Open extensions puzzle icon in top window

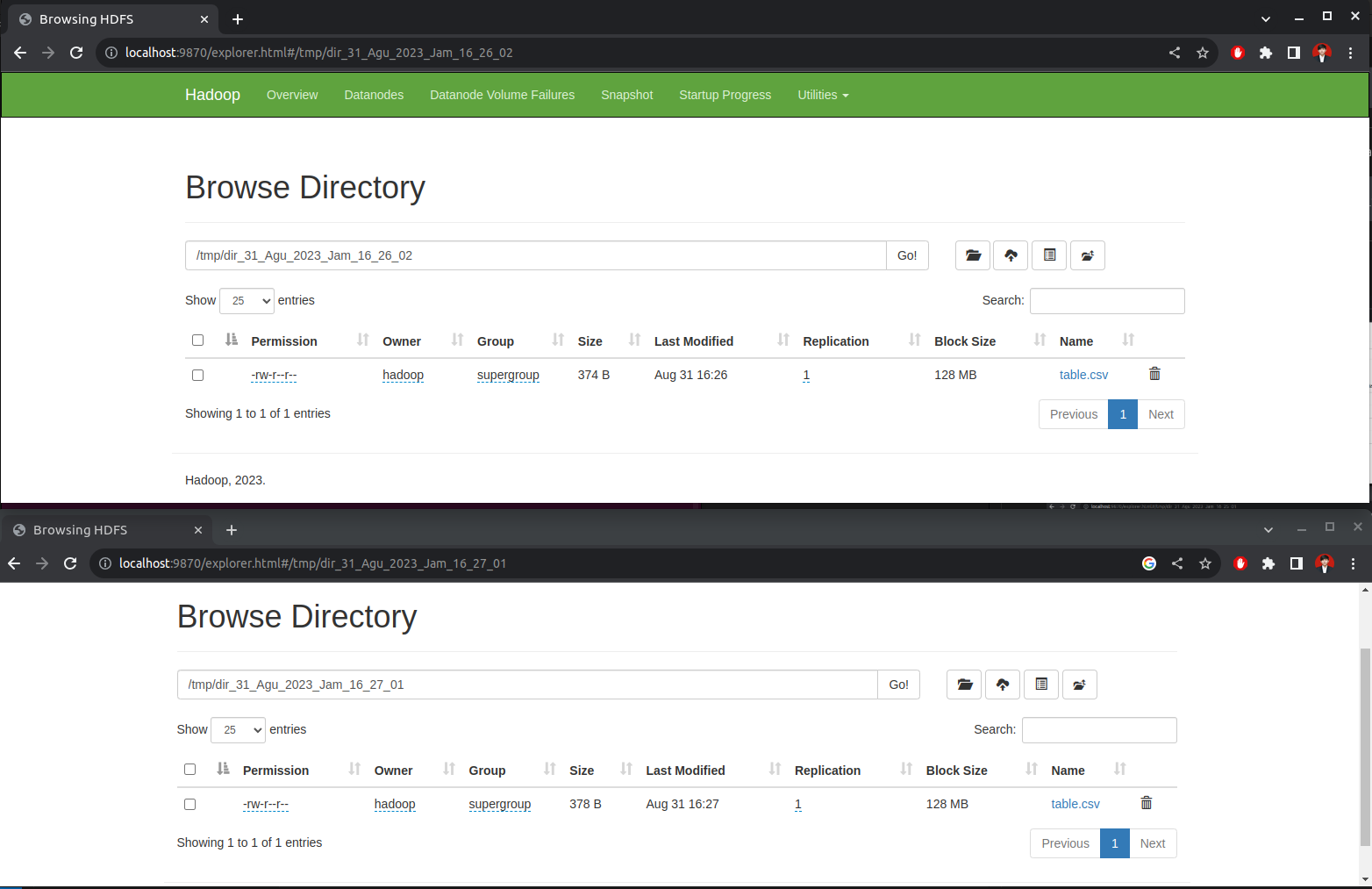click(1266, 53)
